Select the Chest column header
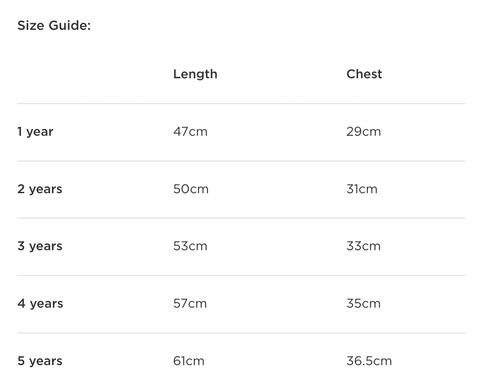This screenshot has width=480, height=390. (364, 74)
